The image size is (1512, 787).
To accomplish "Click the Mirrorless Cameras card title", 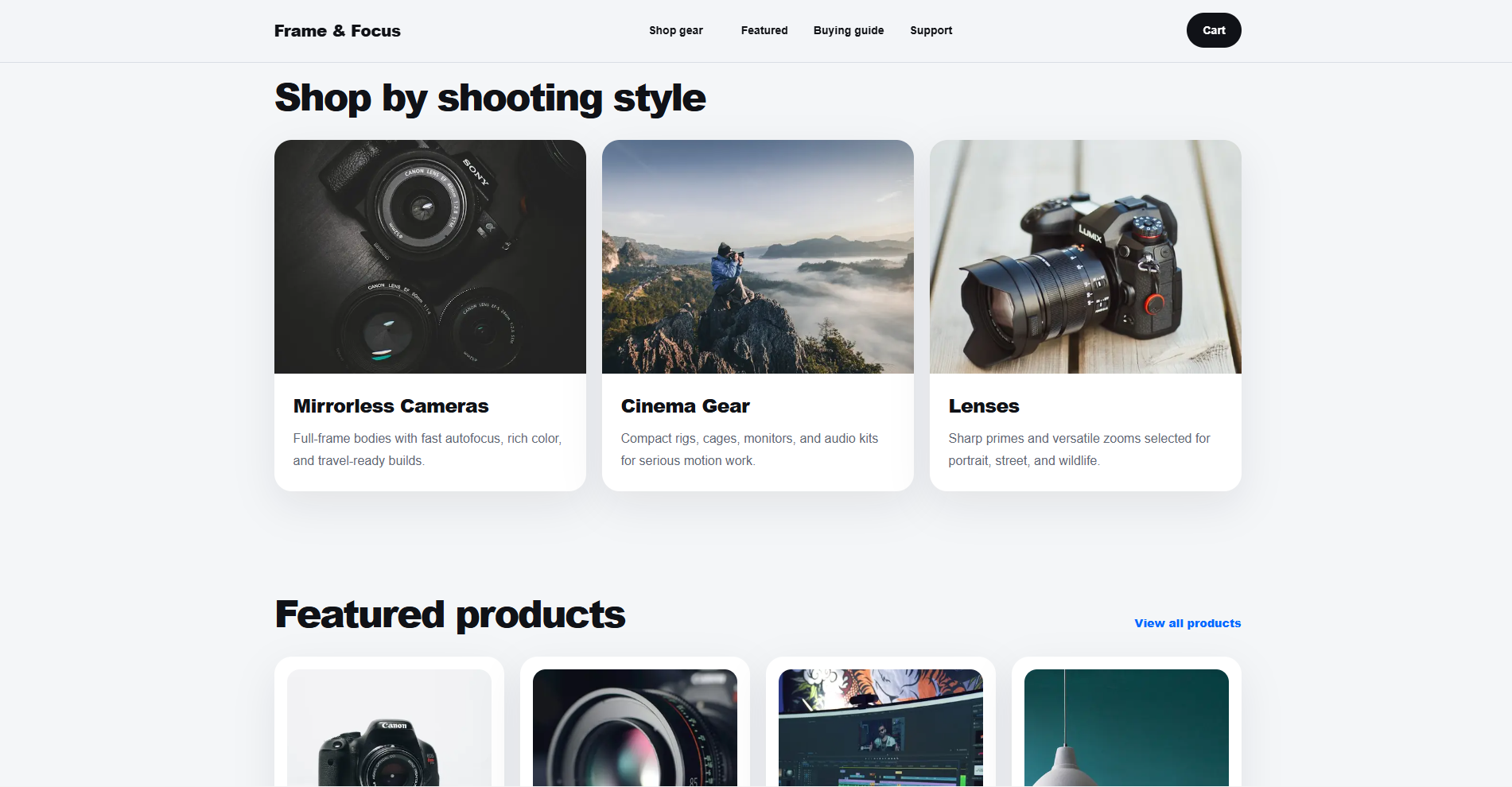I will point(391,406).
